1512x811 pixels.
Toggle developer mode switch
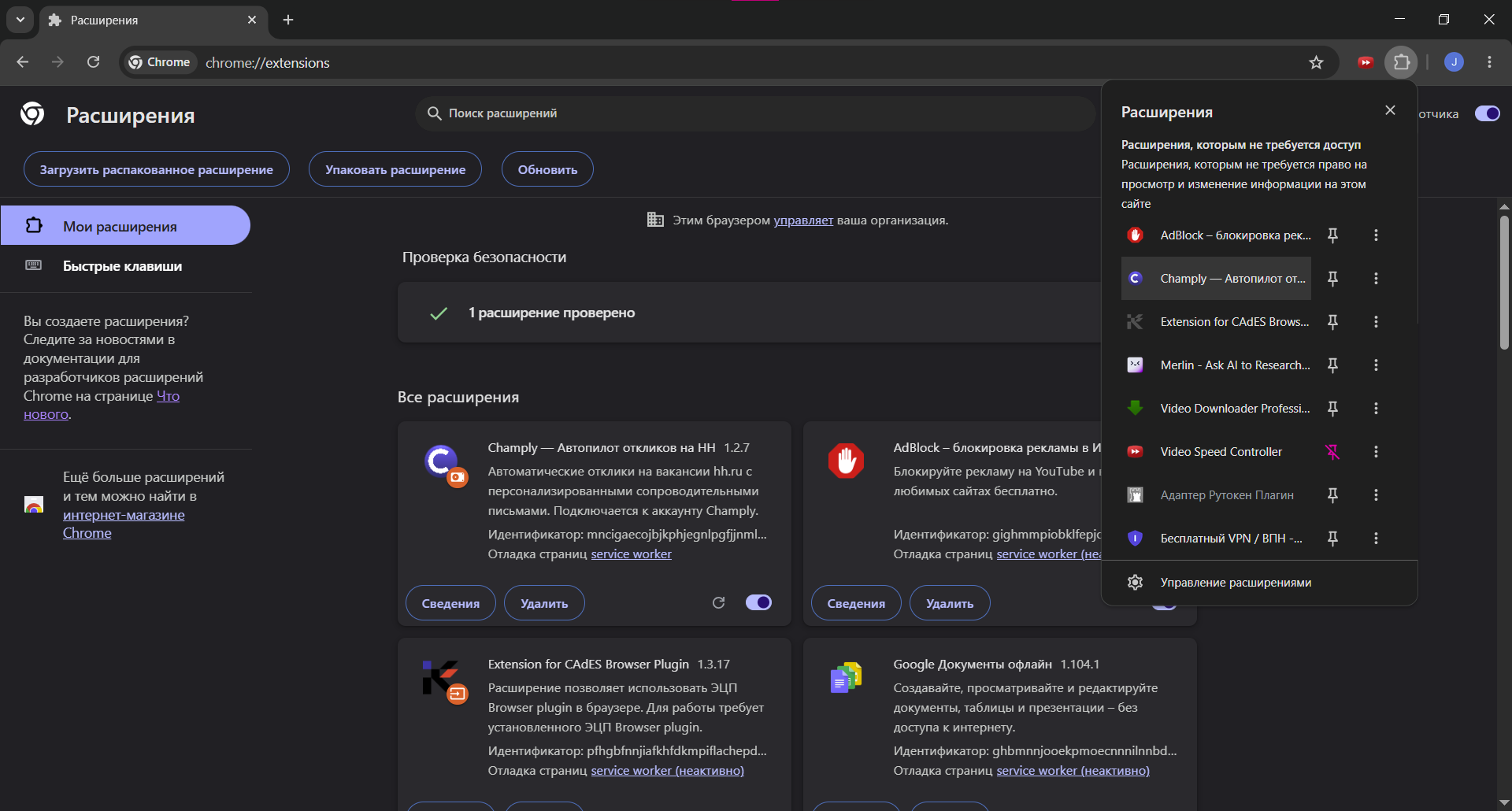tap(1488, 113)
